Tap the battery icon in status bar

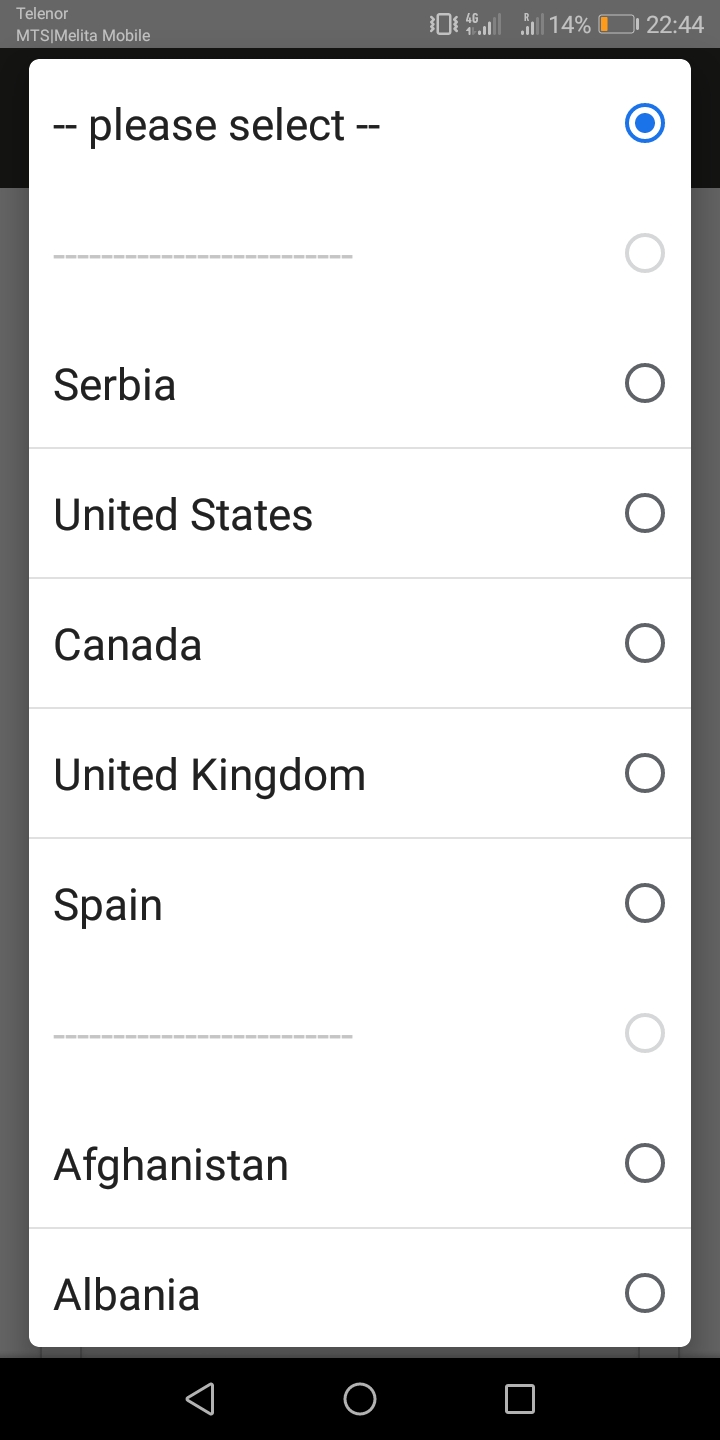point(618,25)
